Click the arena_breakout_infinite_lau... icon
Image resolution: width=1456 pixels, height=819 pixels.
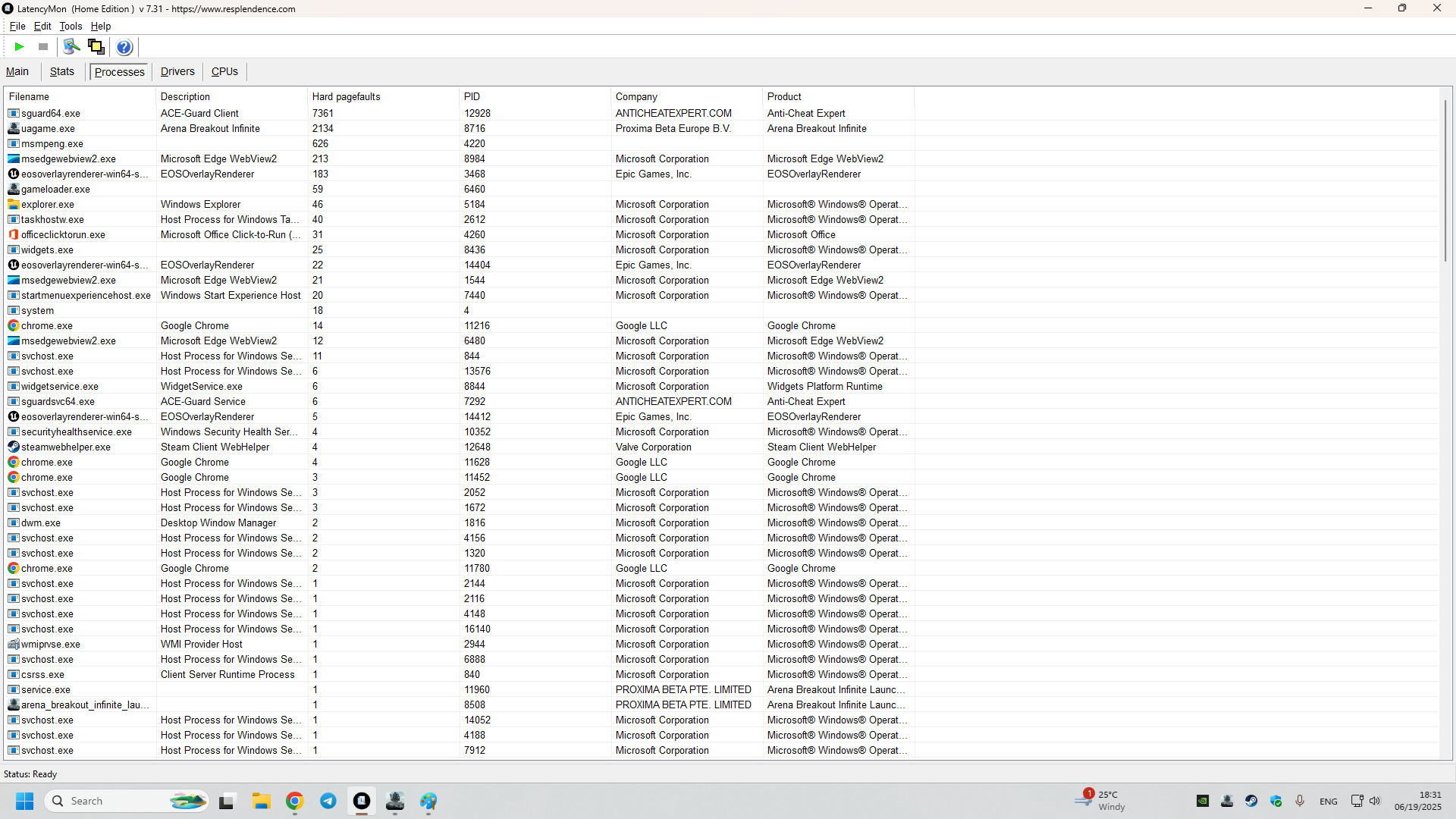pos(14,704)
